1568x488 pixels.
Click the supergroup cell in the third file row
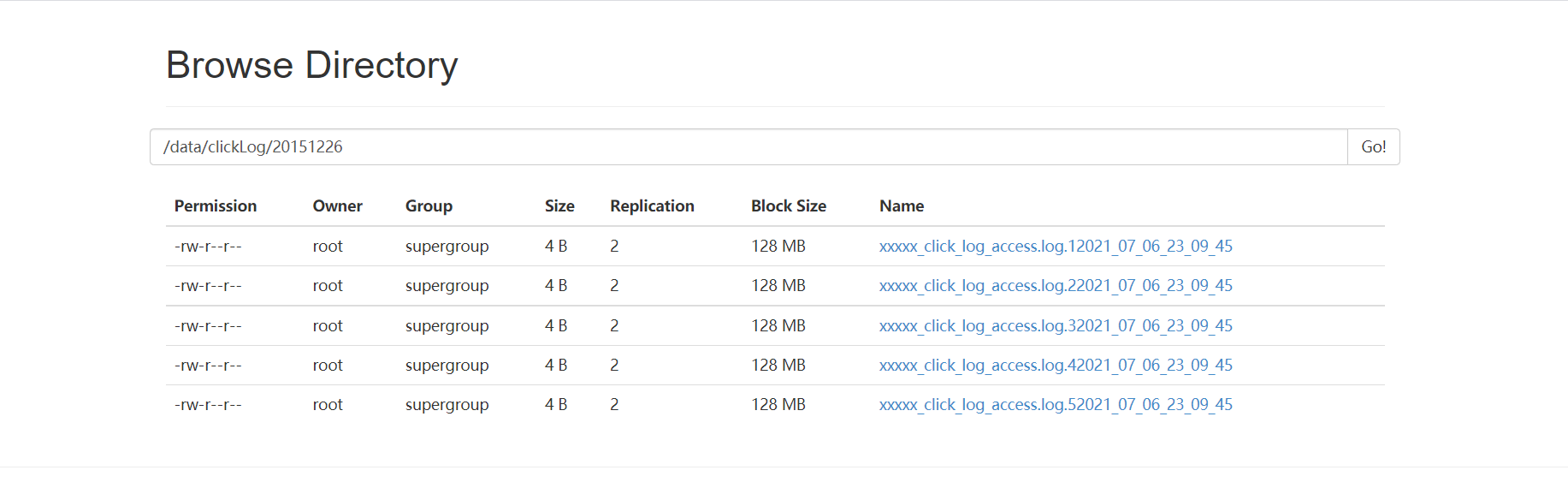447,326
